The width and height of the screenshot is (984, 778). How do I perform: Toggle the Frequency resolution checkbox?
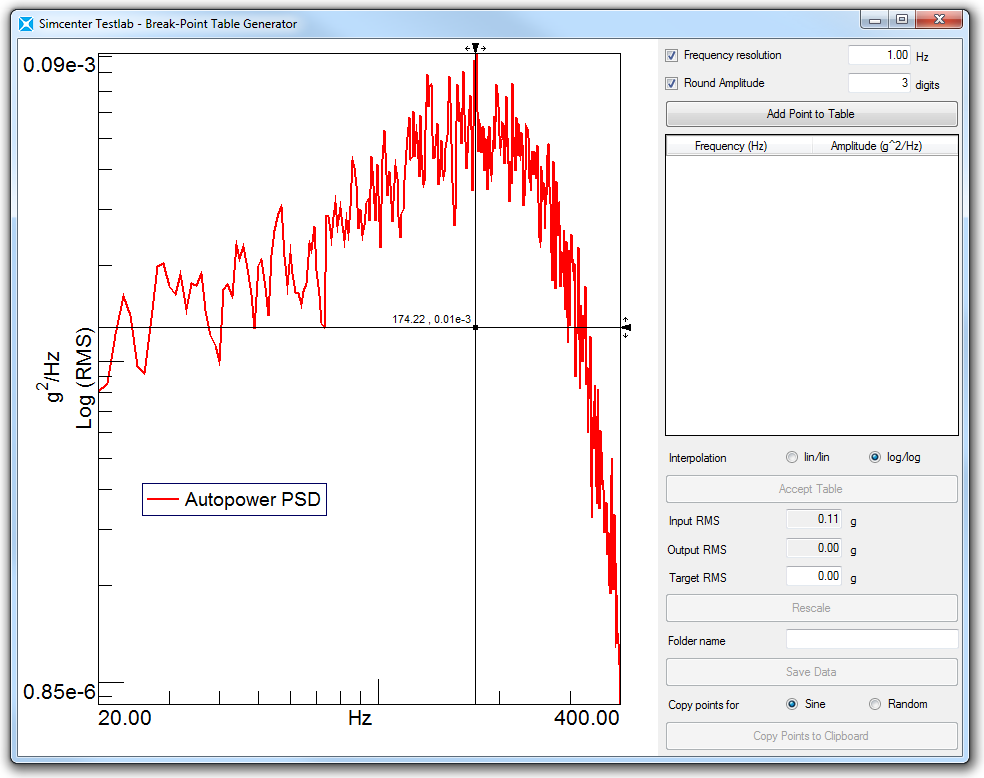672,56
